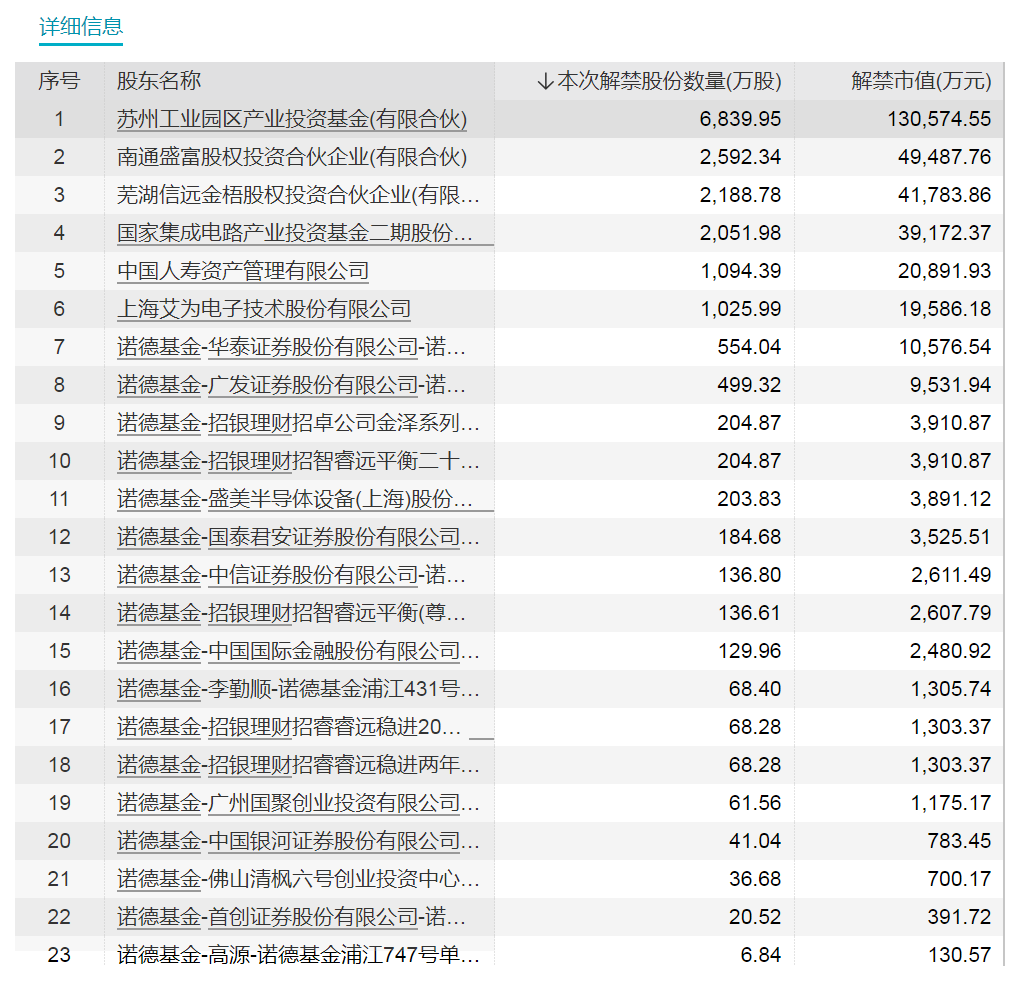Open link 诺德基金-招银理财招睿睿远稳进两年
Image resolution: width=1017 pixels, height=981 pixels.
pyautogui.click(x=298, y=765)
